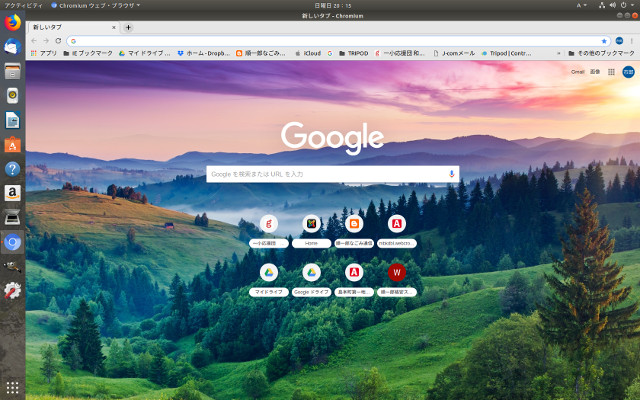Viewport: 640px width, 400px height.
Task: Close the 新しいタブ tab
Action: [x=114, y=27]
